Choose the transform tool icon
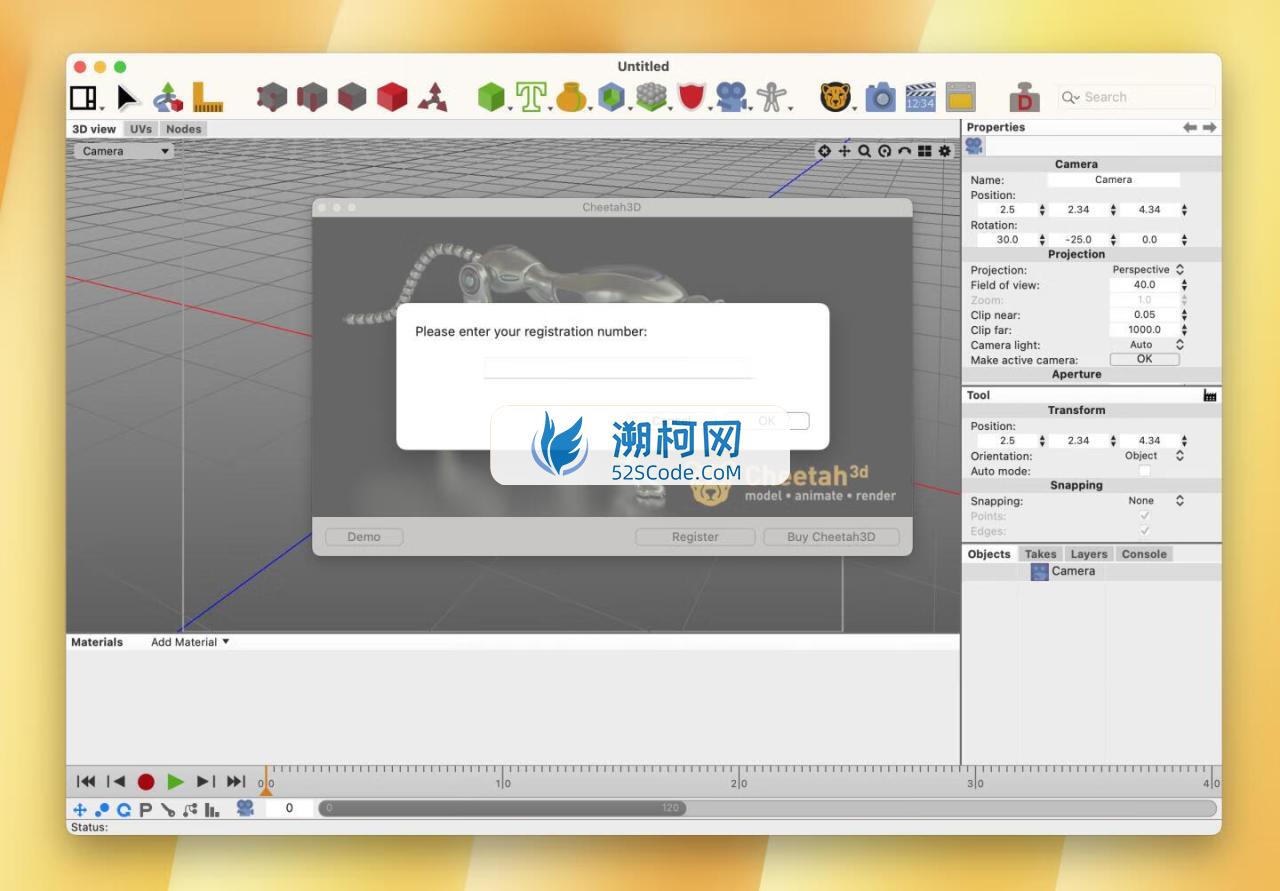This screenshot has width=1280, height=891. (x=168, y=97)
